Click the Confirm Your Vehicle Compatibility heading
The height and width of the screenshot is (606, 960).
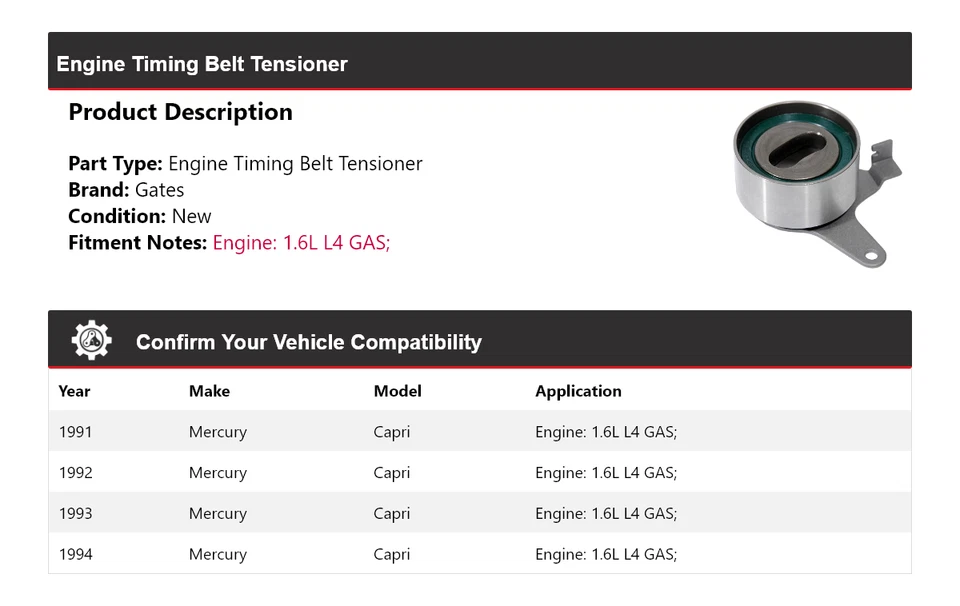pos(308,342)
